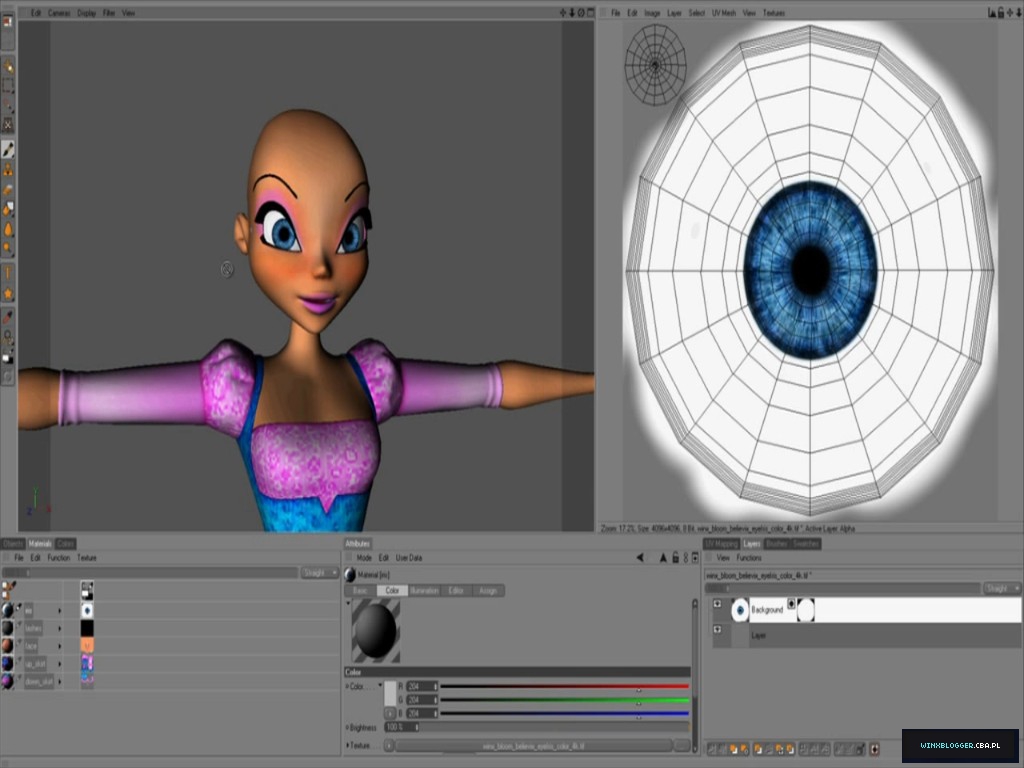Screen dimensions: 1024x768
Task: Click the Basic material tab button
Action: click(360, 590)
